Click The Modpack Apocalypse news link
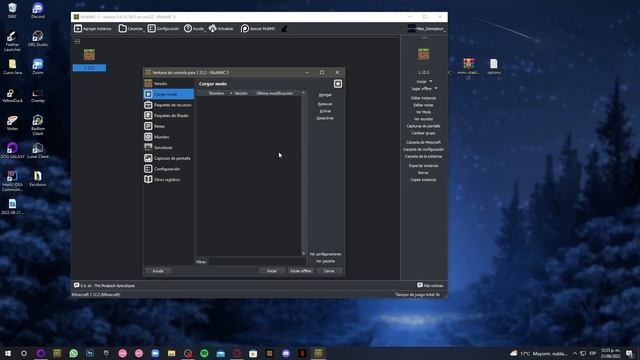The image size is (640, 360). (x=104, y=285)
